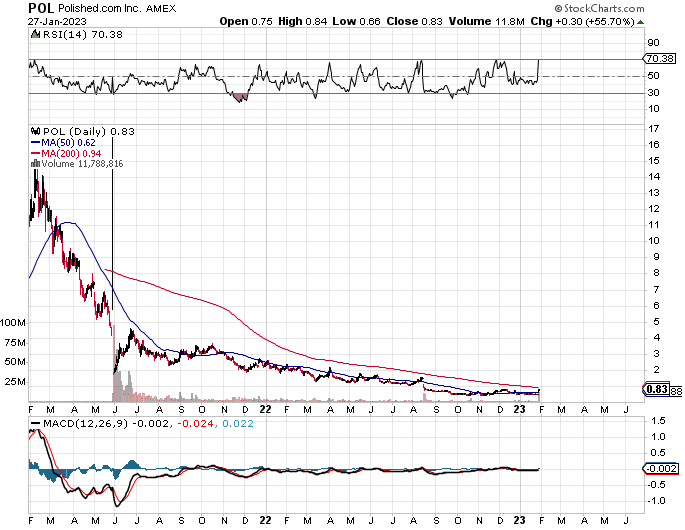Click the red -0.024 MACD signal value
The height and width of the screenshot is (530, 685).
(x=194, y=424)
